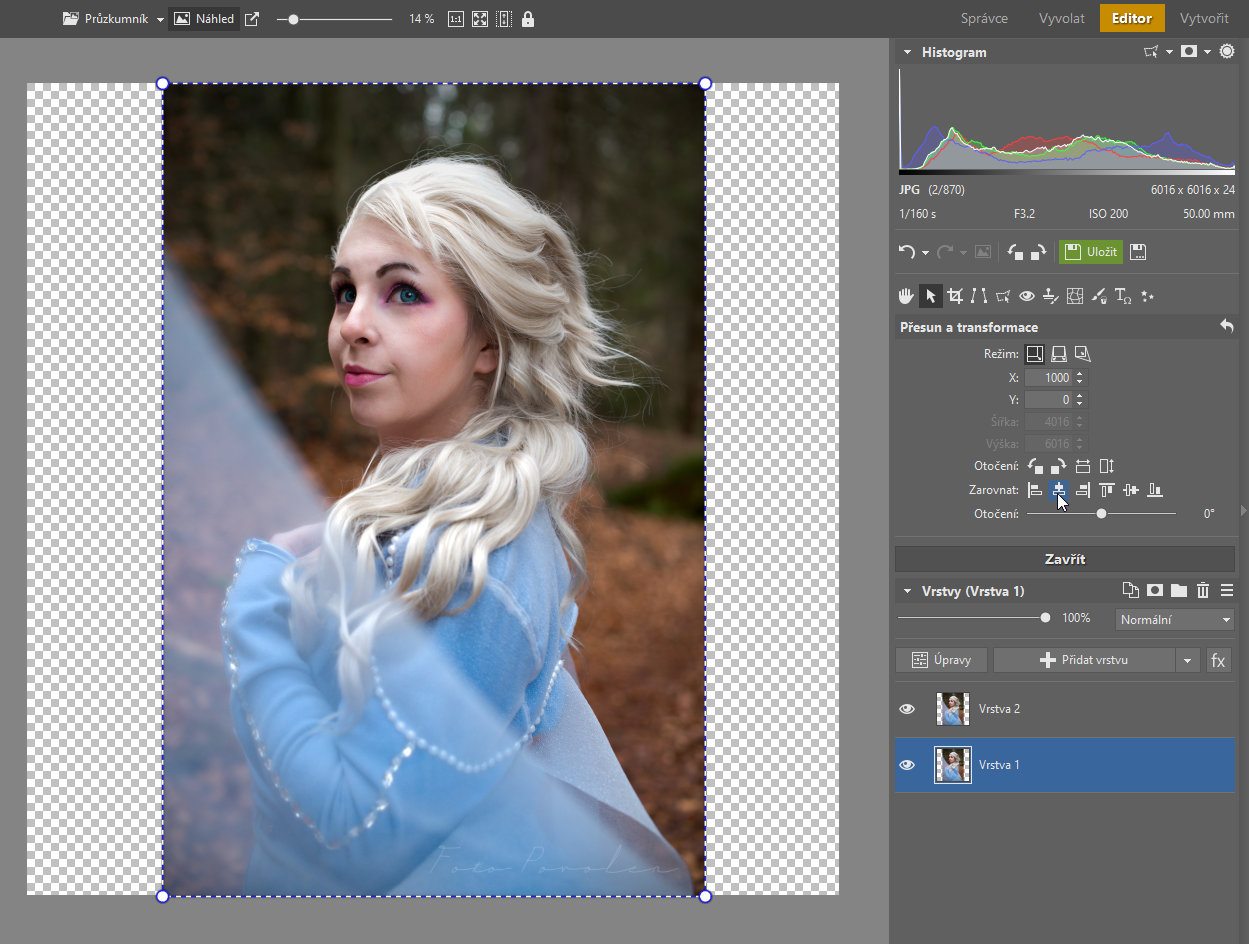Select the first Režim transform mode
Image resolution: width=1249 pixels, height=944 pixels.
coord(1035,354)
